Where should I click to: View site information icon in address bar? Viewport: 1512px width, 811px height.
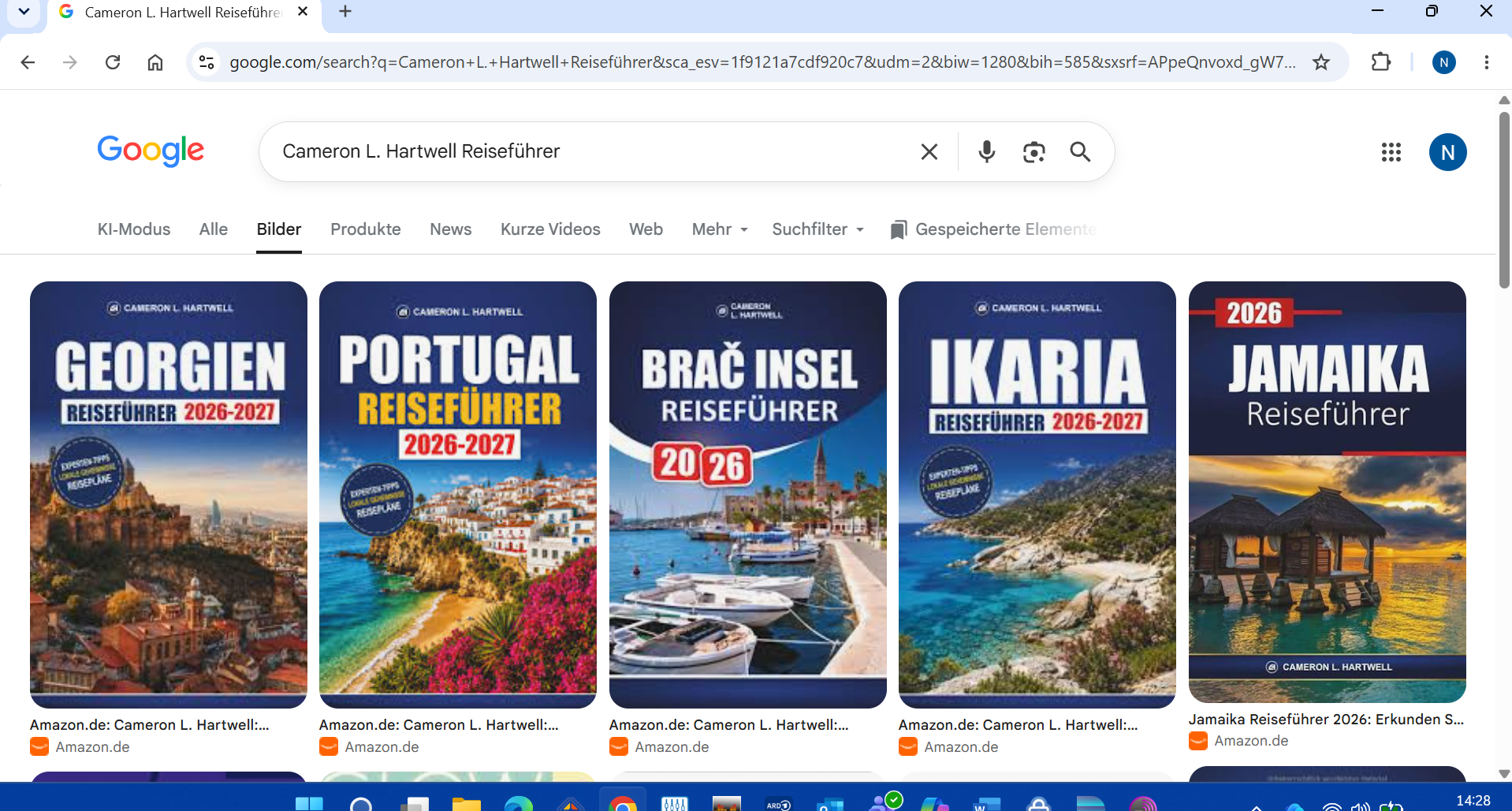tap(207, 61)
